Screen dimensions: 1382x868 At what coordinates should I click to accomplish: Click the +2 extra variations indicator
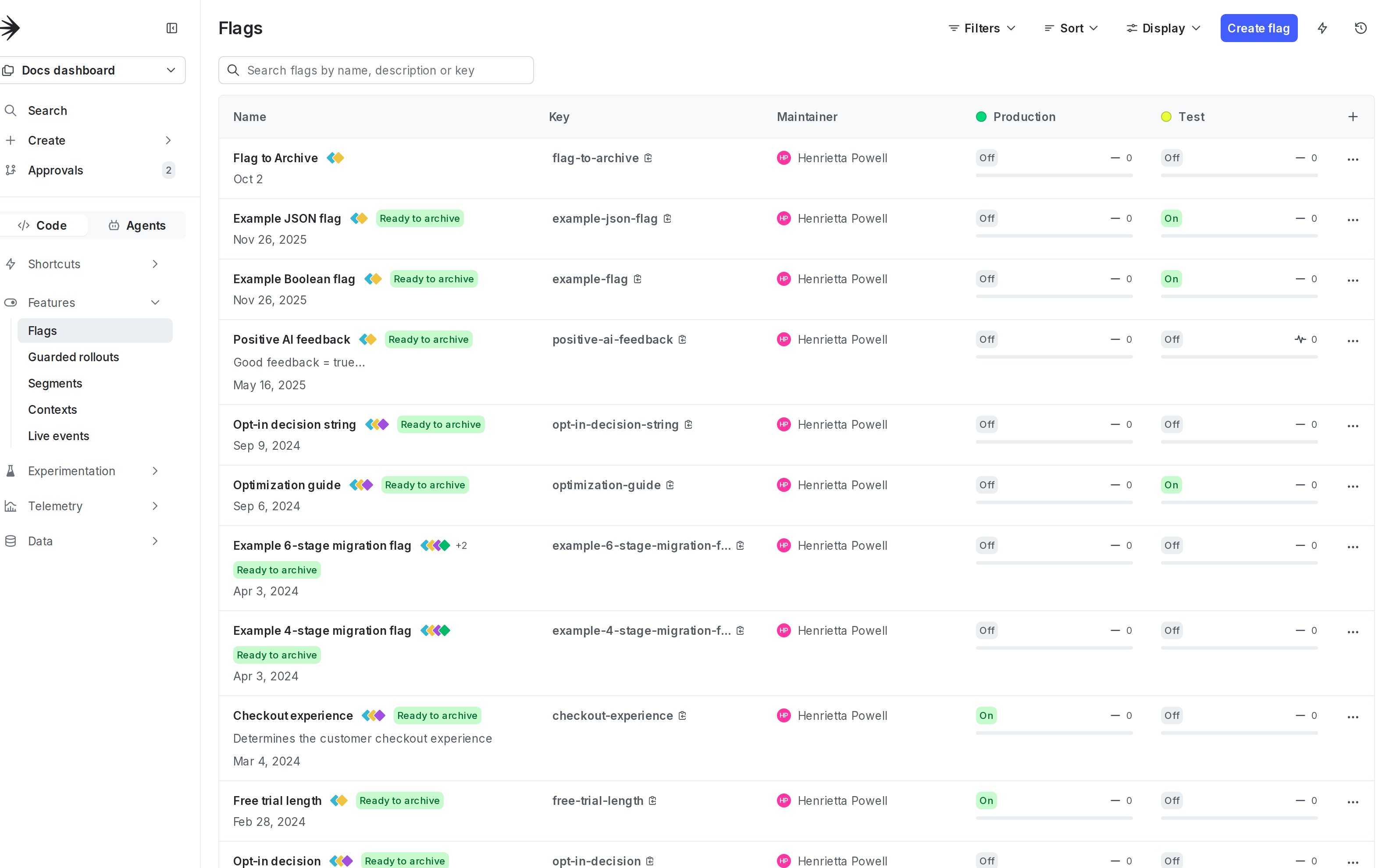pyautogui.click(x=461, y=546)
